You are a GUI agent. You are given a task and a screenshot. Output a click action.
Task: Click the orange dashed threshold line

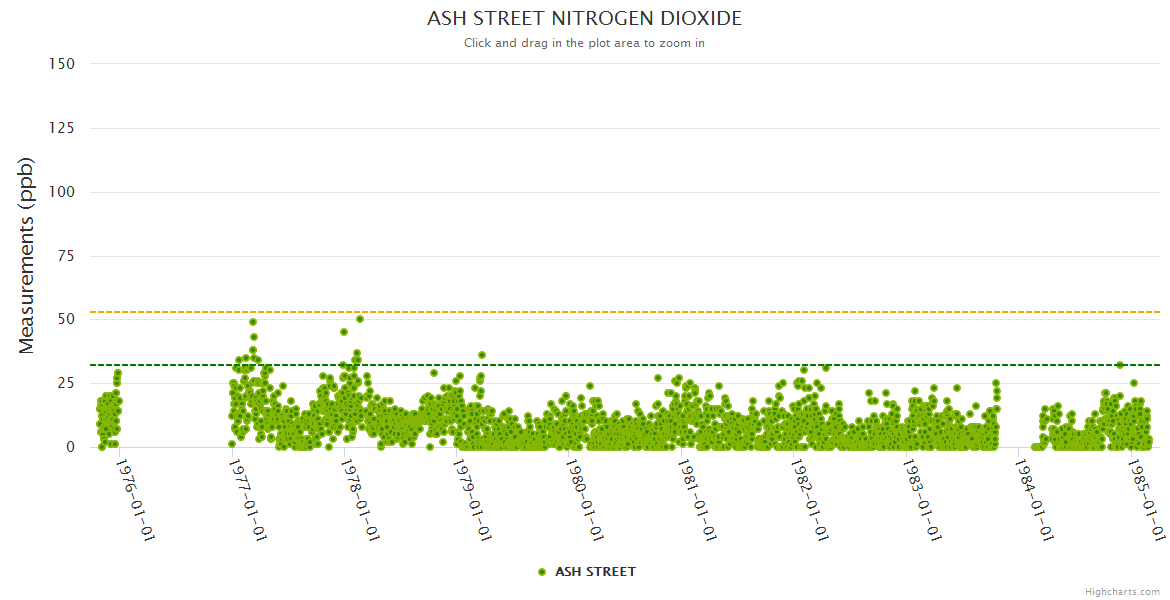(700, 312)
